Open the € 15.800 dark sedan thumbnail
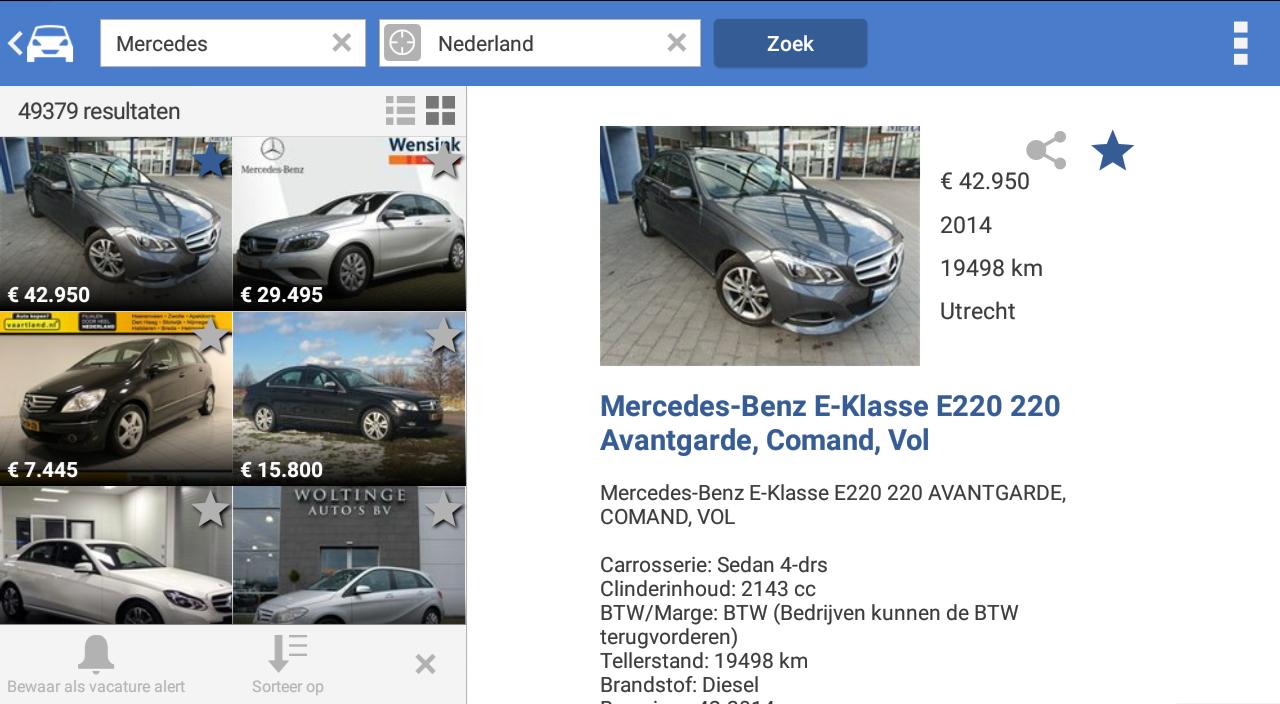 point(349,398)
